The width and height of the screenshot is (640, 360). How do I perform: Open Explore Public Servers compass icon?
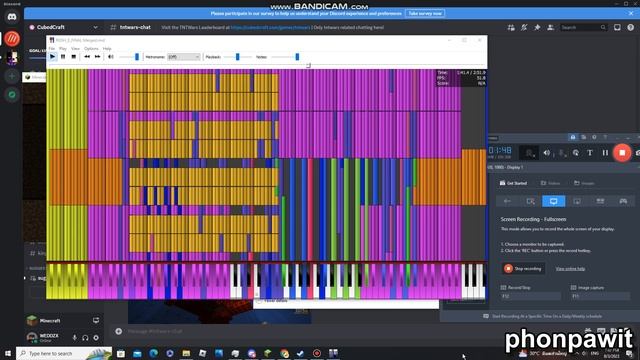12,95
